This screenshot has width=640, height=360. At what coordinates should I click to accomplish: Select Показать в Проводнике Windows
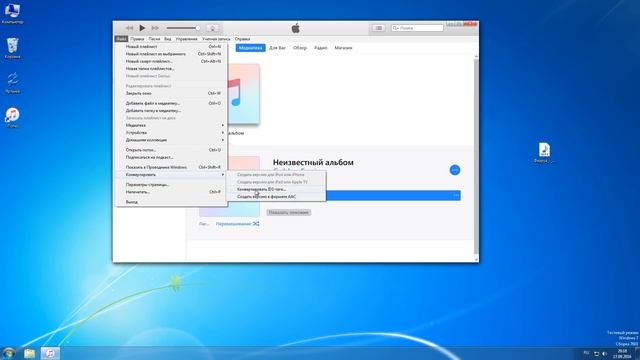click(171, 167)
